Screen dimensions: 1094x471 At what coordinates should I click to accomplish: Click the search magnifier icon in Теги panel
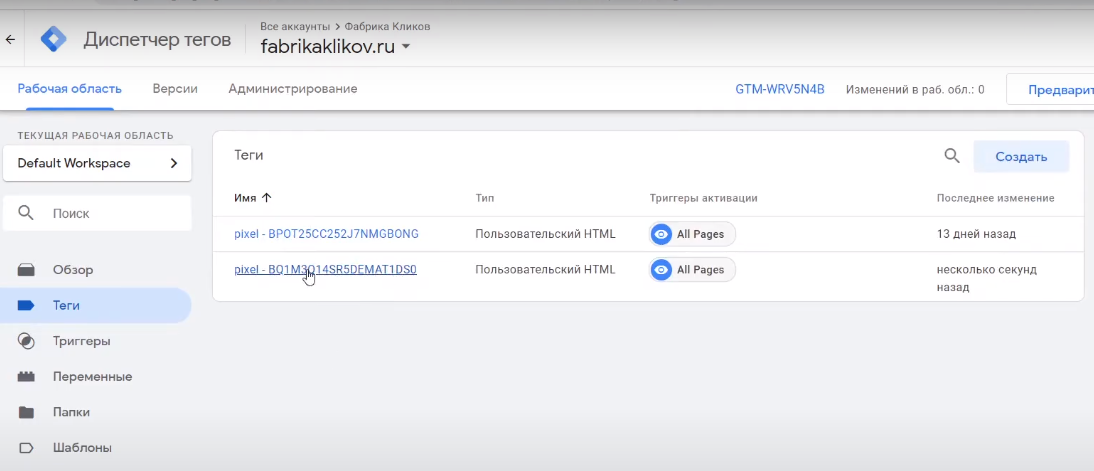click(952, 156)
